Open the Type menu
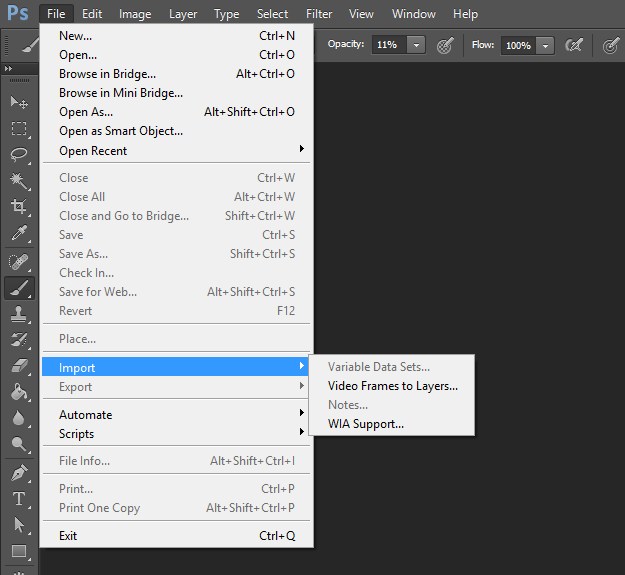 click(x=227, y=14)
